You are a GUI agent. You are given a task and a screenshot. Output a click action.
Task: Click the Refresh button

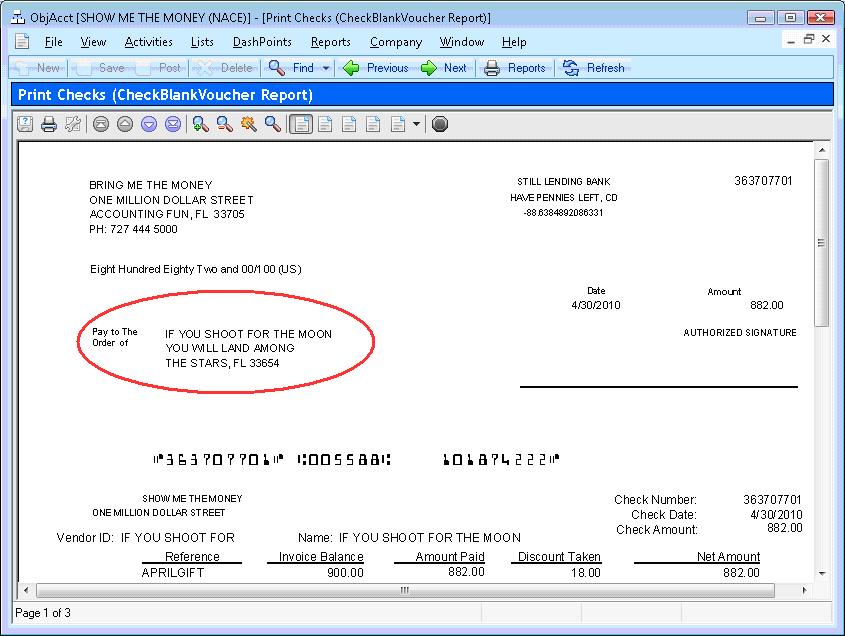click(x=594, y=68)
